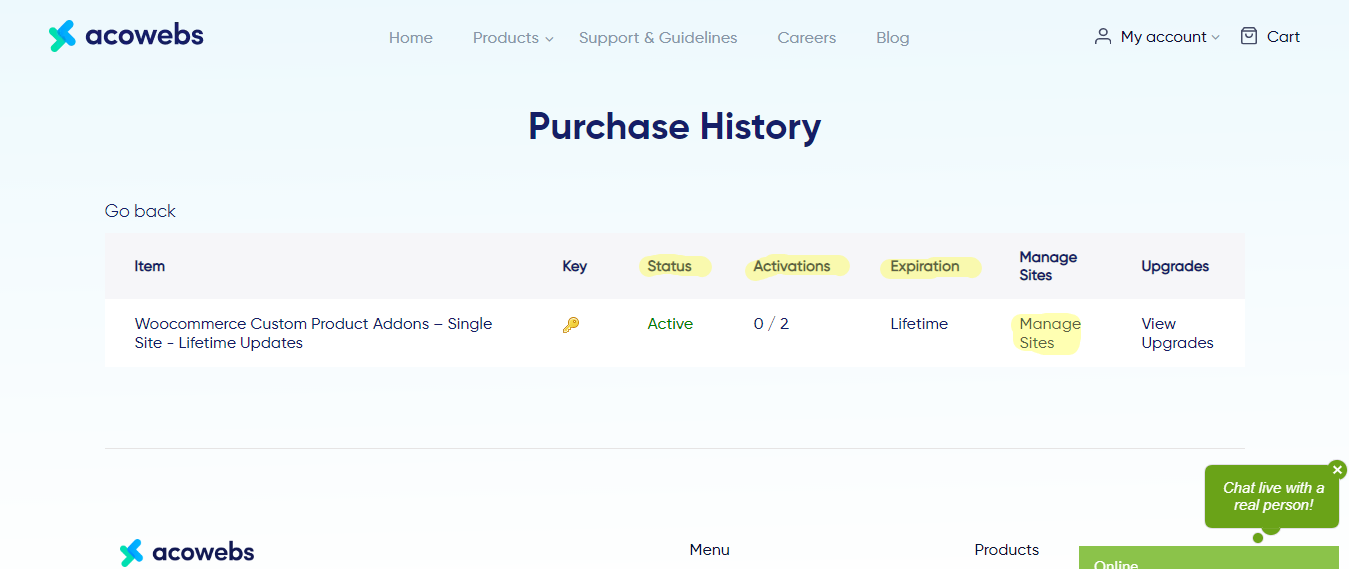Open the Manage Sites link in the row
1349x569 pixels.
[1050, 333]
